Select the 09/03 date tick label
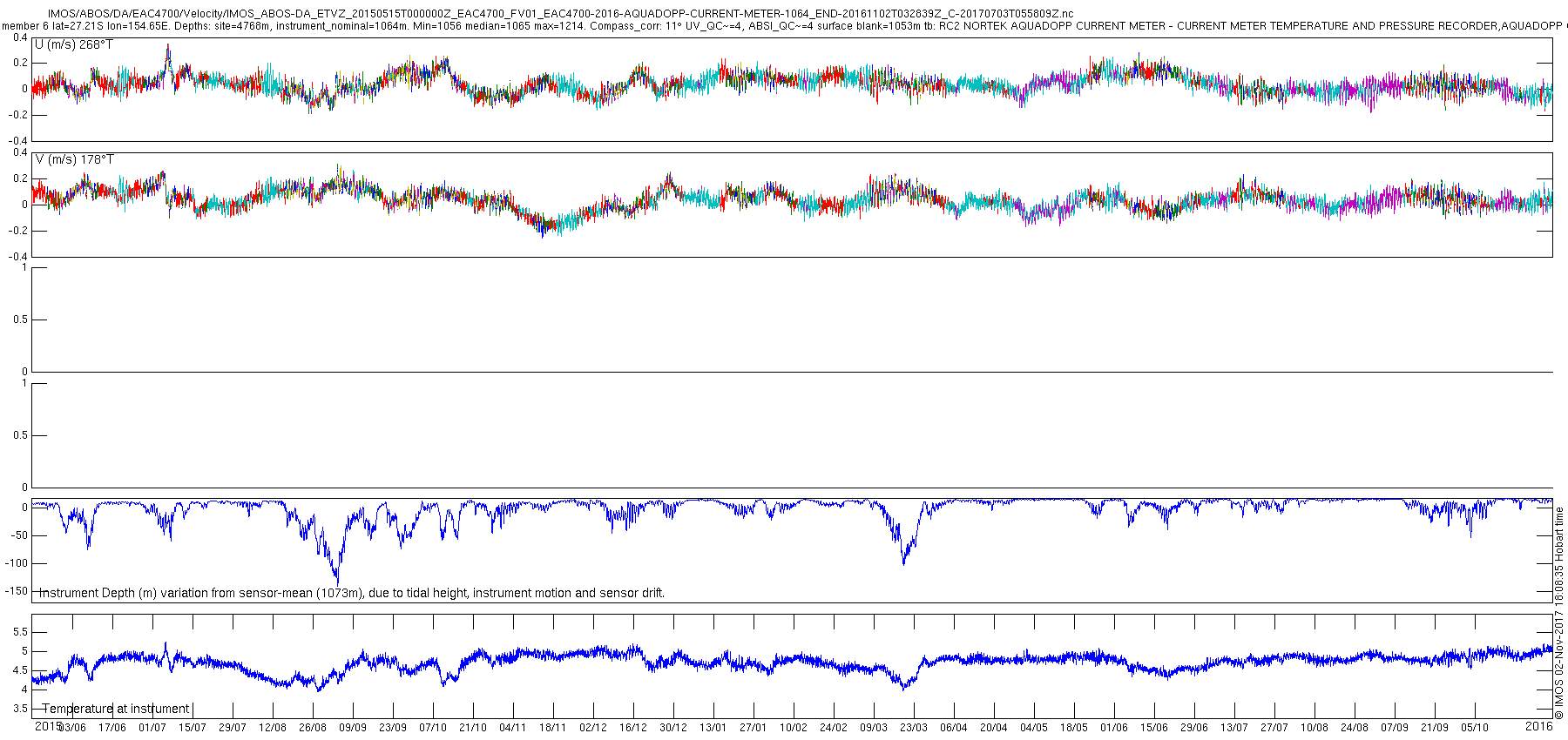The width and height of the screenshot is (1568, 740). 874,728
